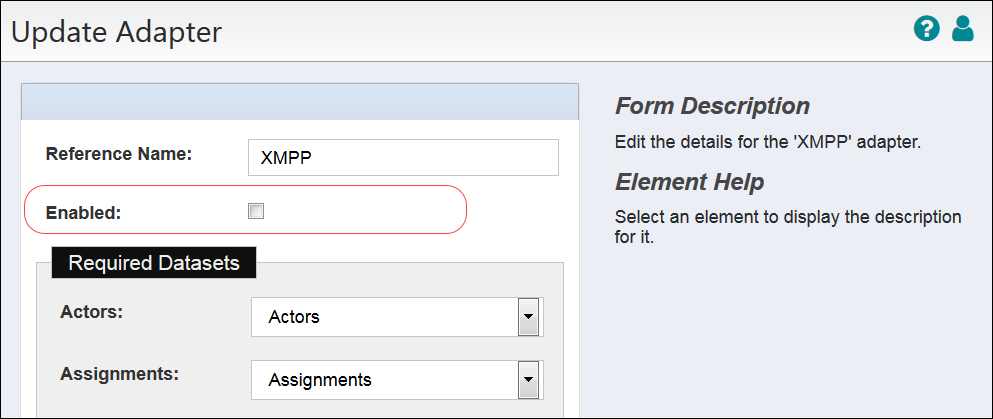Select the 'XMPP' adapter description text

768,142
